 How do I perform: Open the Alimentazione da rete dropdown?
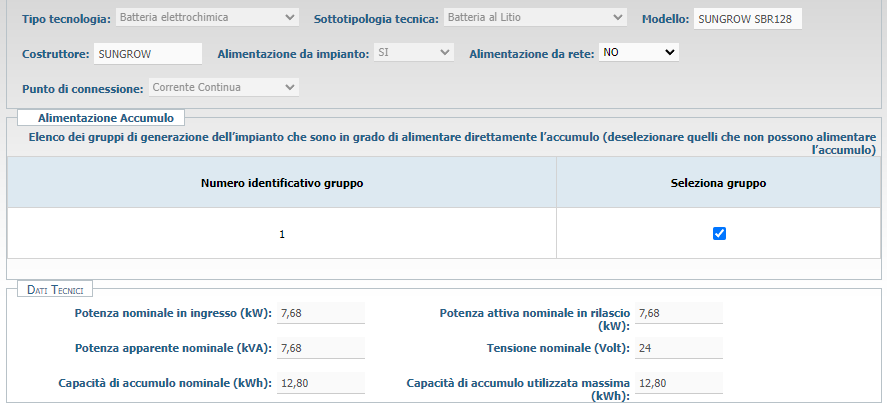coord(638,51)
